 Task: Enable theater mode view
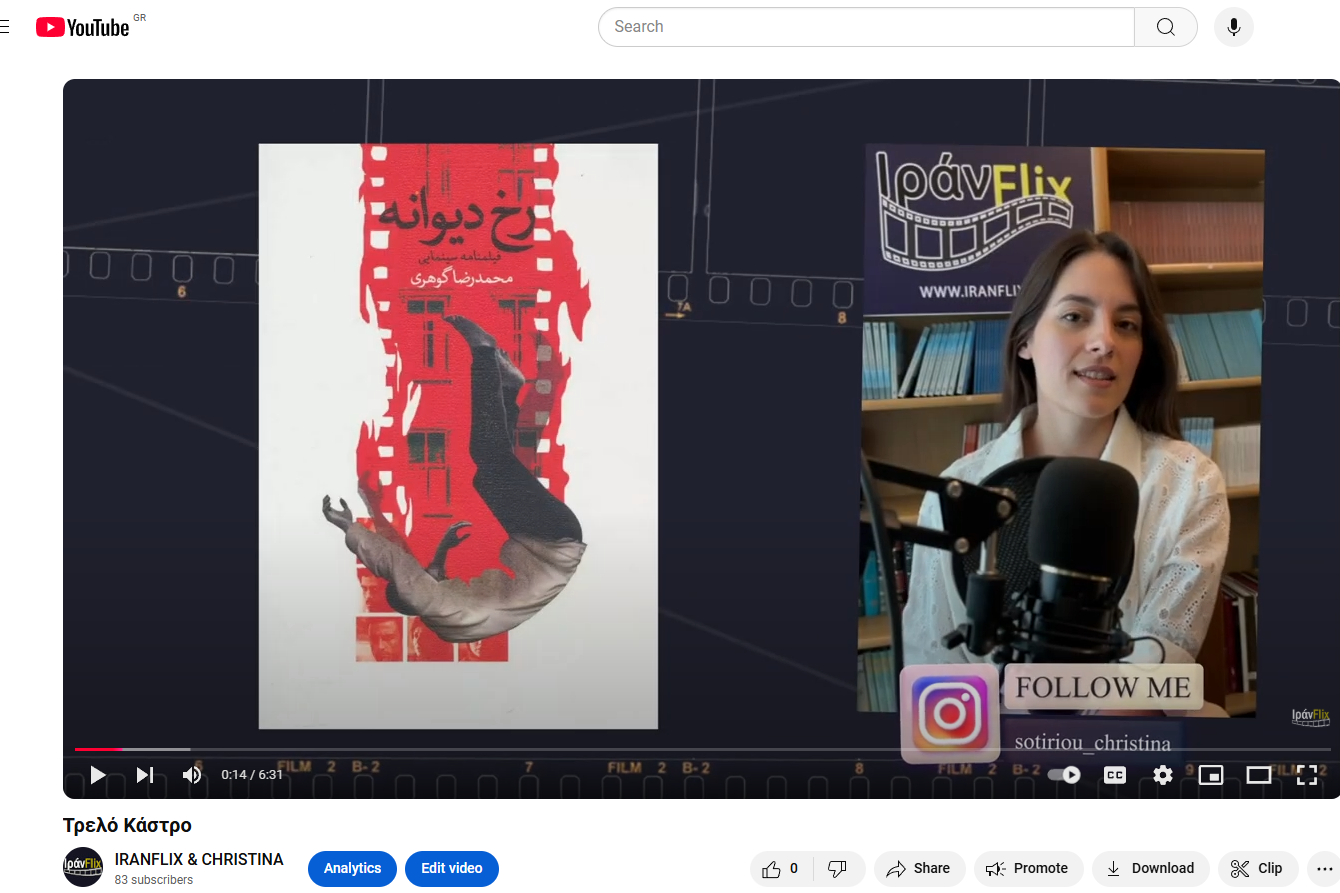[x=1259, y=775]
